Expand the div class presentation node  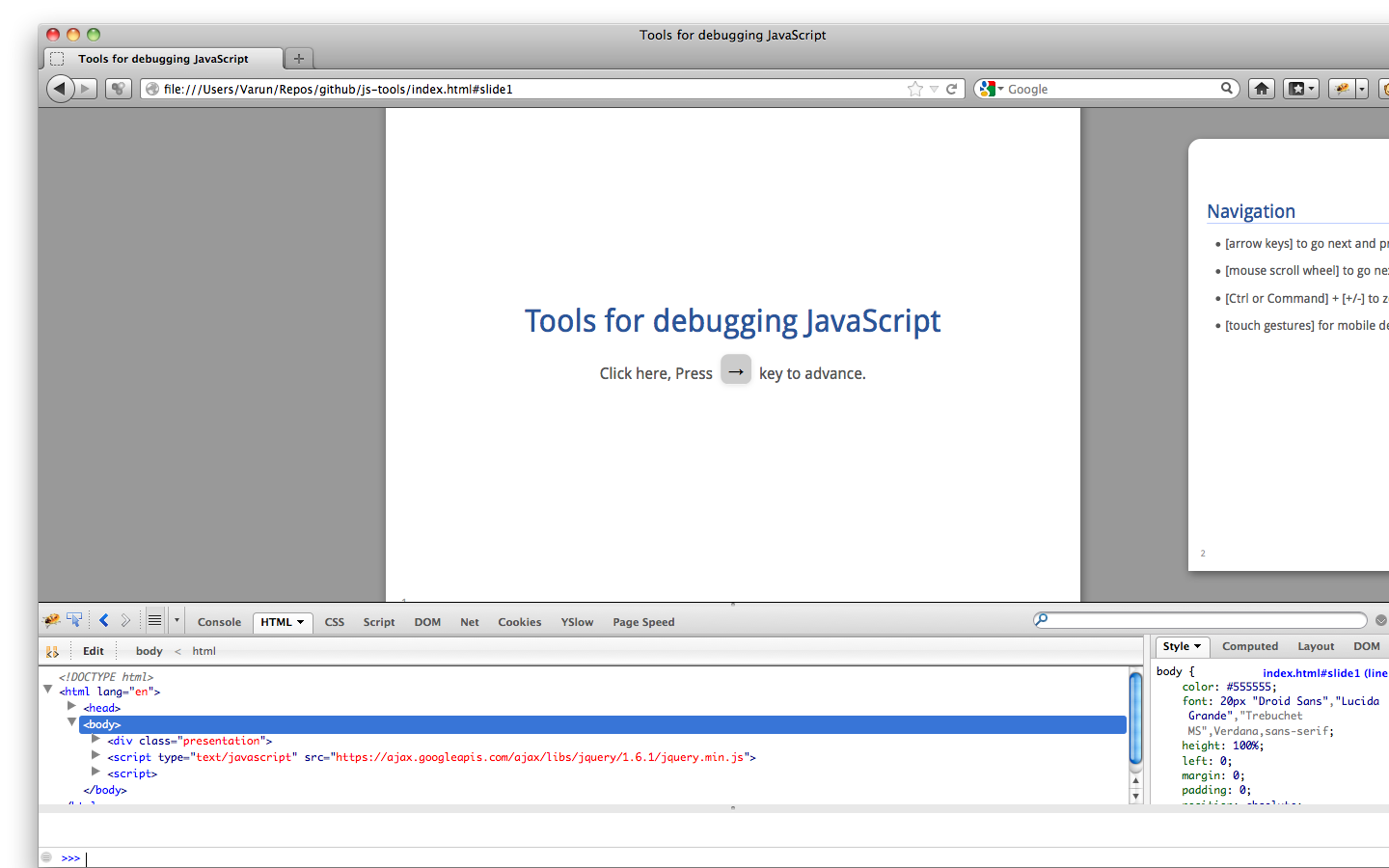[x=95, y=740]
